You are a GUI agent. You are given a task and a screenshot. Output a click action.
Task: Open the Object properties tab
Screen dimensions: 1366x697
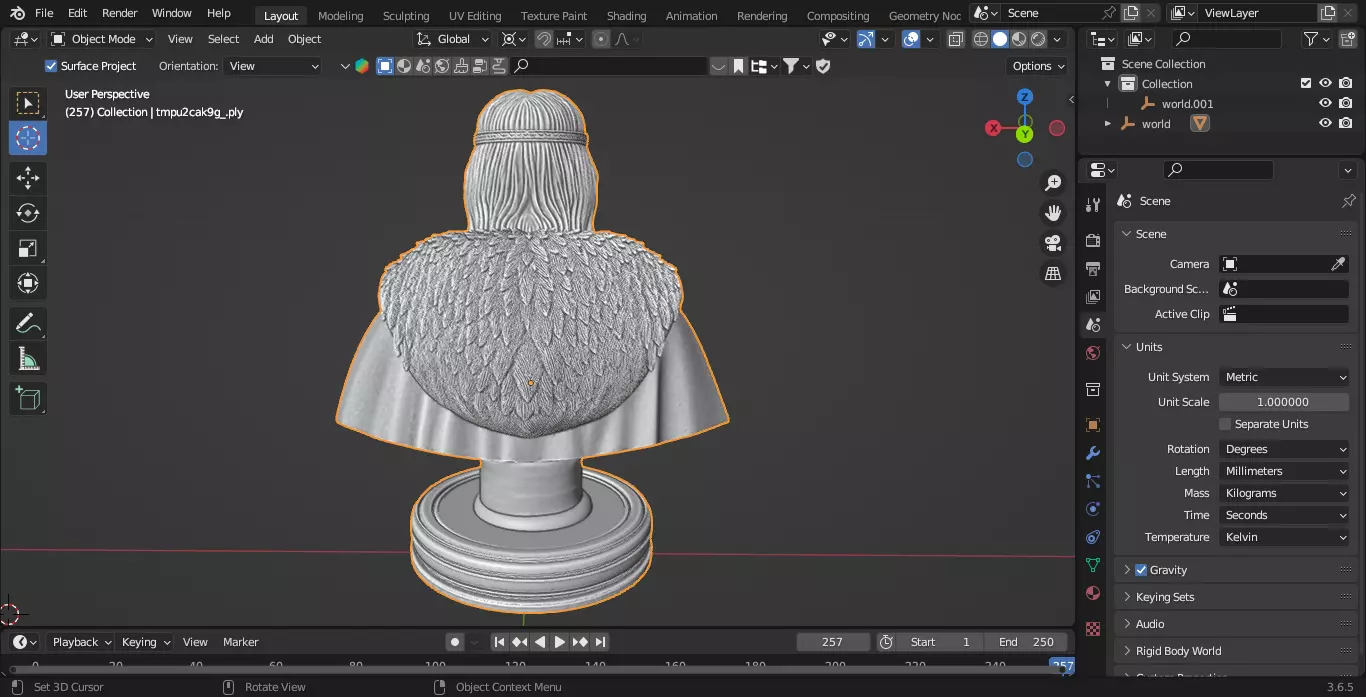(1093, 425)
